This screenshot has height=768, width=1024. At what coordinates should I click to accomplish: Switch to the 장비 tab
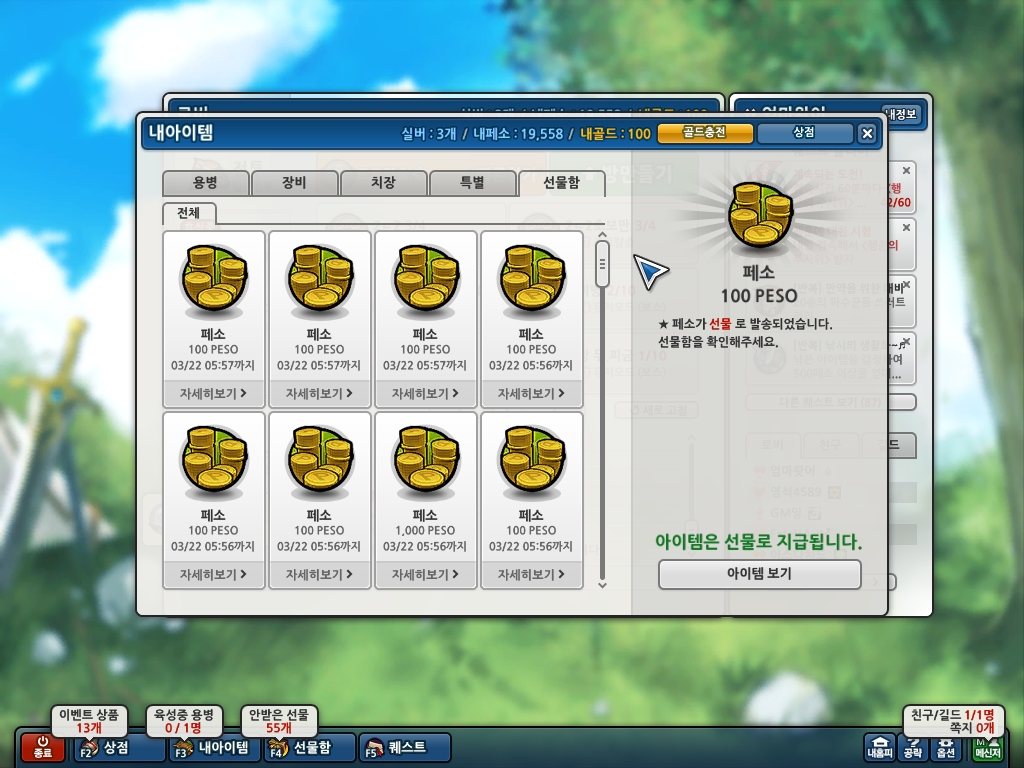[x=294, y=183]
